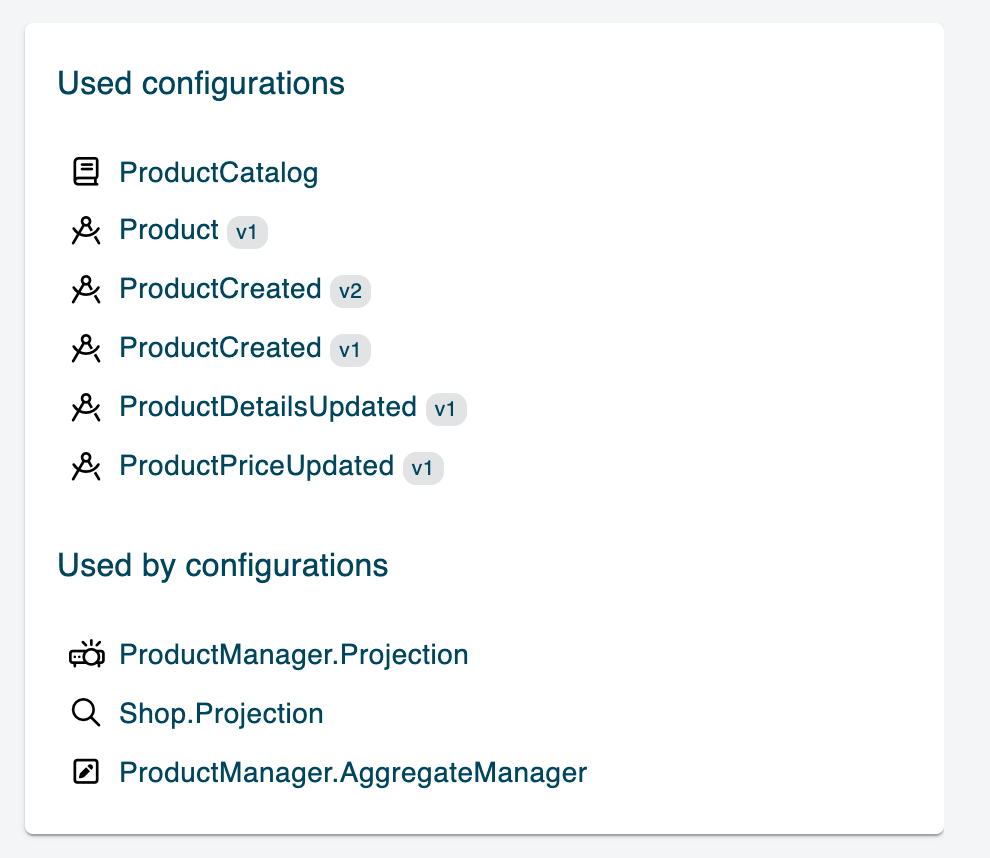Open the ProductDetailsUpdated configuration link
This screenshot has height=858, width=990.
click(x=267, y=407)
